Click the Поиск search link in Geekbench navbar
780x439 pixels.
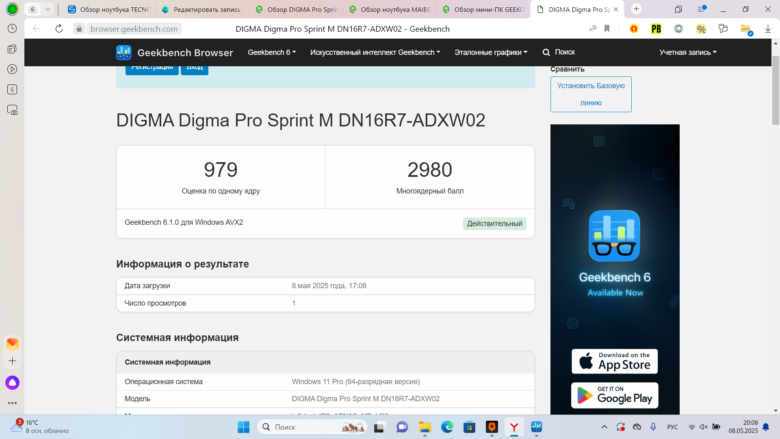(x=559, y=52)
